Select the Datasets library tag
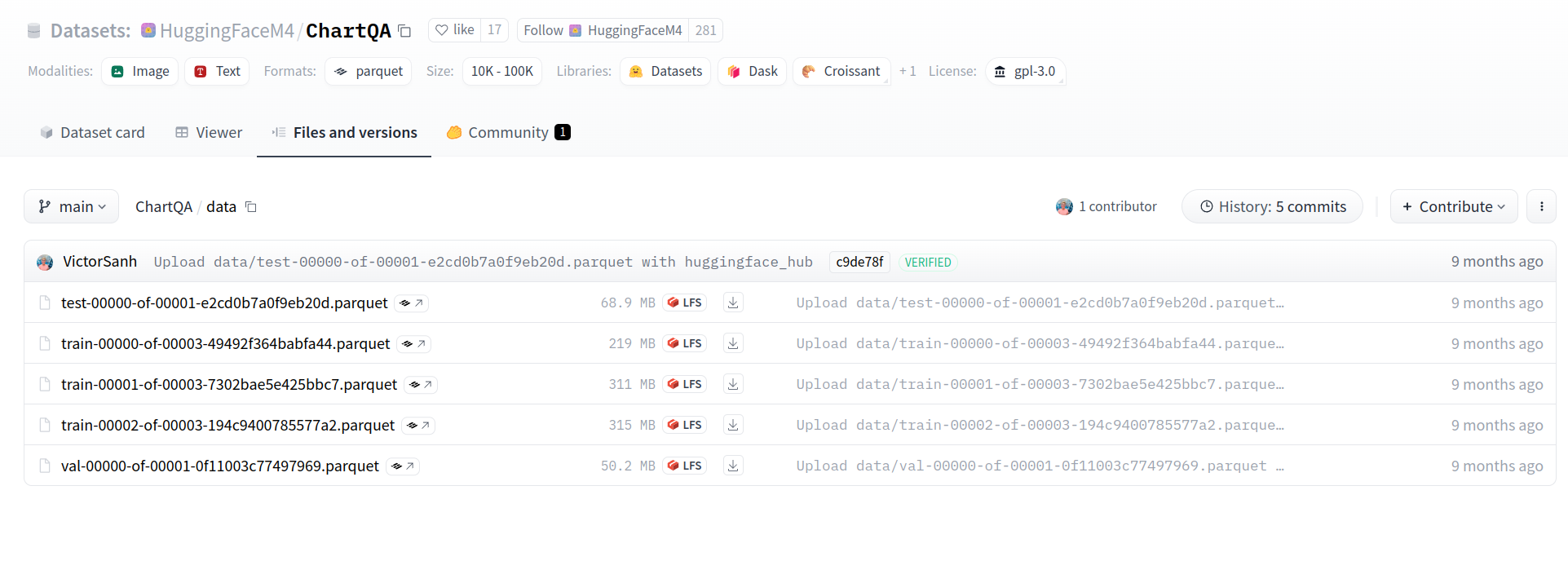This screenshot has width=1568, height=561. tap(665, 71)
